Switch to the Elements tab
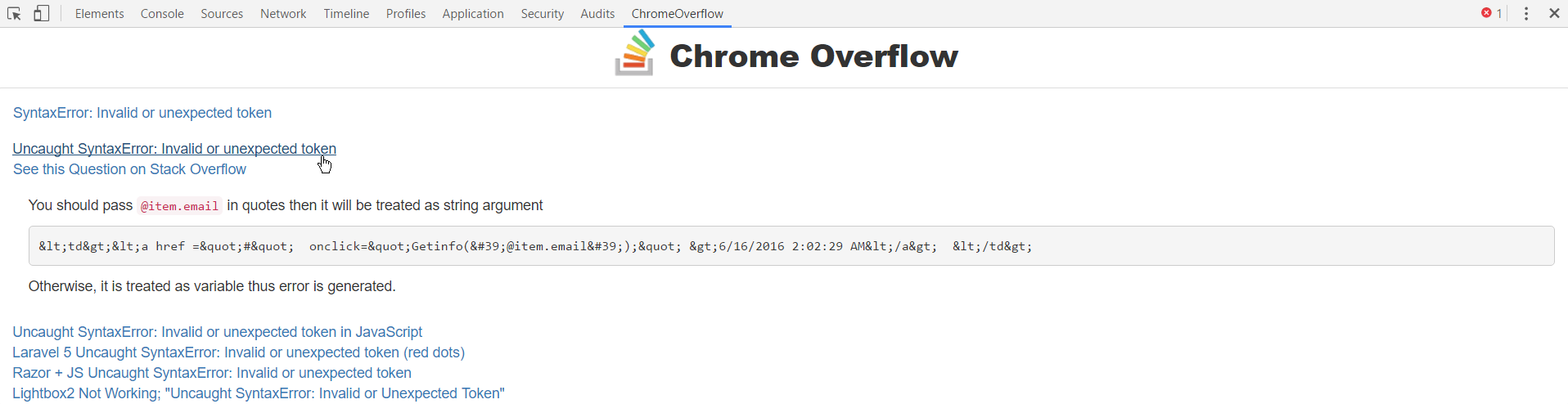Screen dimensions: 1568x404 pos(100,14)
